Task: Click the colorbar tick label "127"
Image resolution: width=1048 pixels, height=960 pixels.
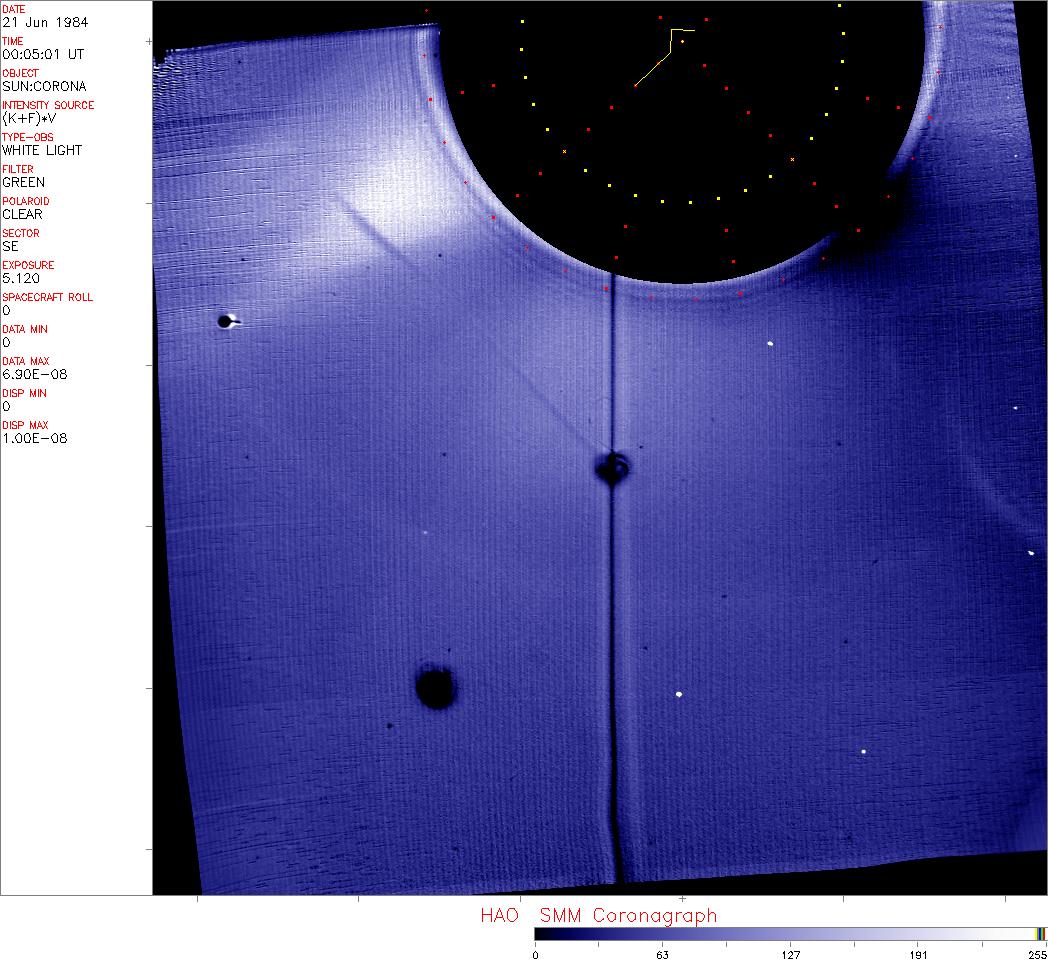Action: tap(791, 954)
